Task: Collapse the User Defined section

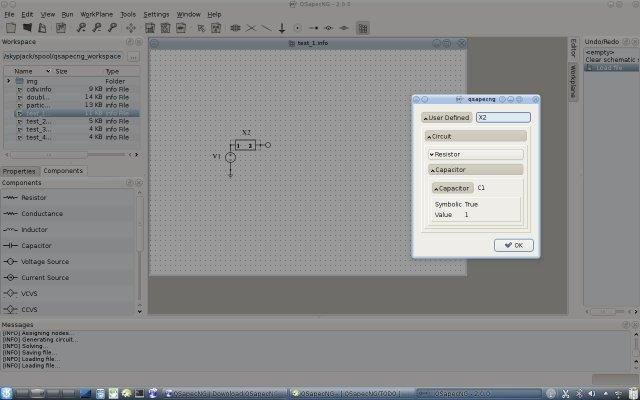Action: 446,117
